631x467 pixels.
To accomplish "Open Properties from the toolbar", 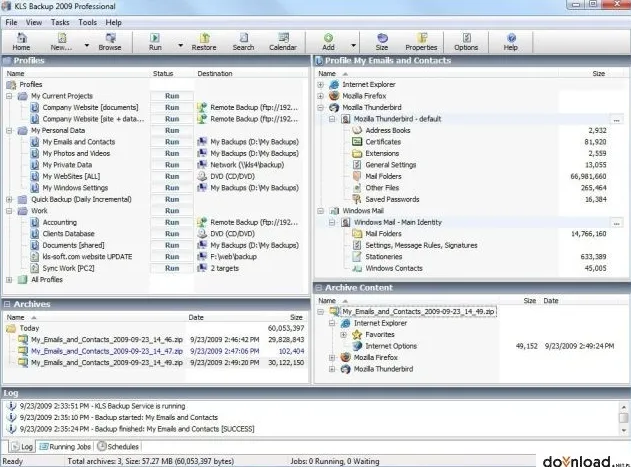I will [421, 42].
